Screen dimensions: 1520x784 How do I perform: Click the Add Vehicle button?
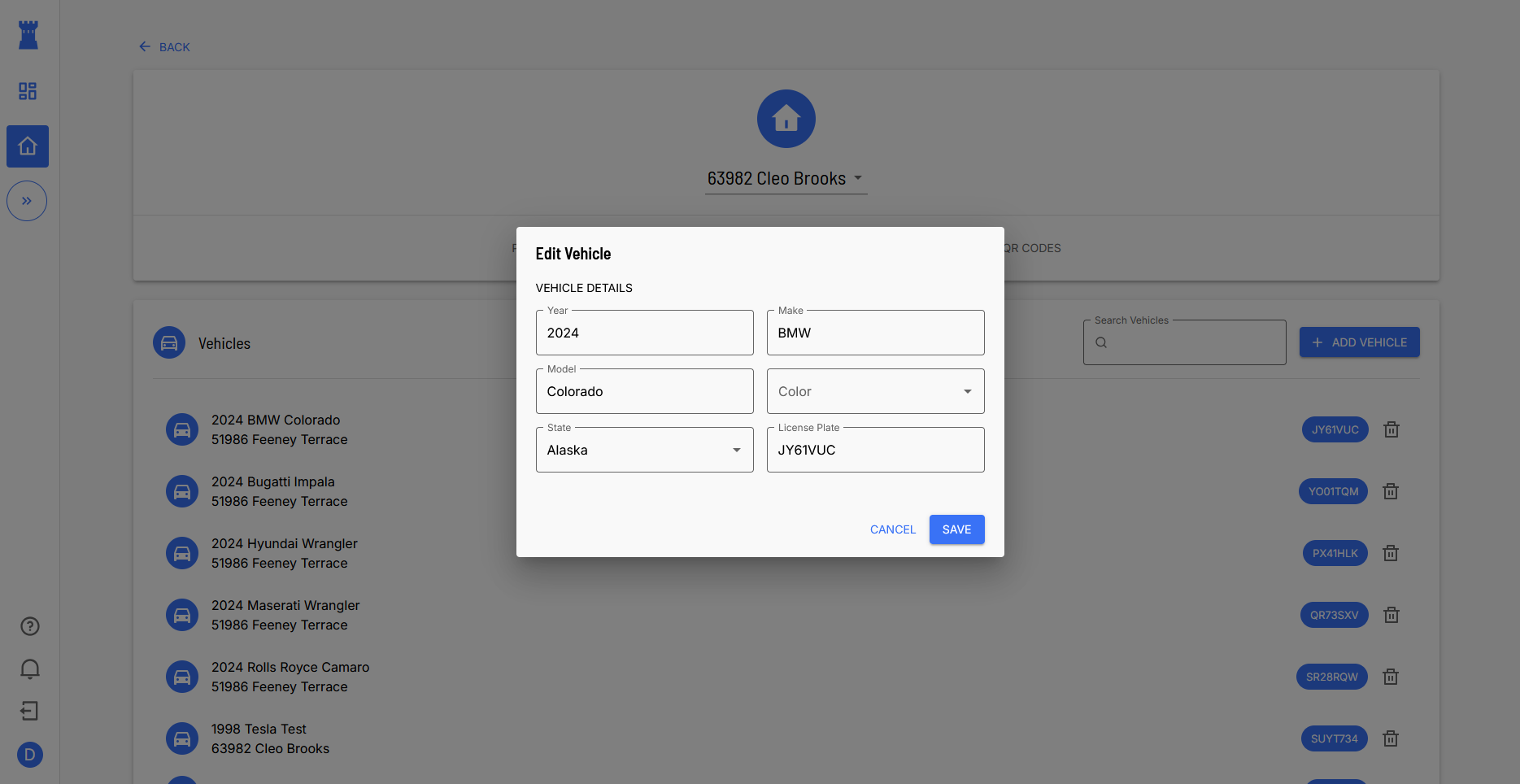click(x=1359, y=342)
